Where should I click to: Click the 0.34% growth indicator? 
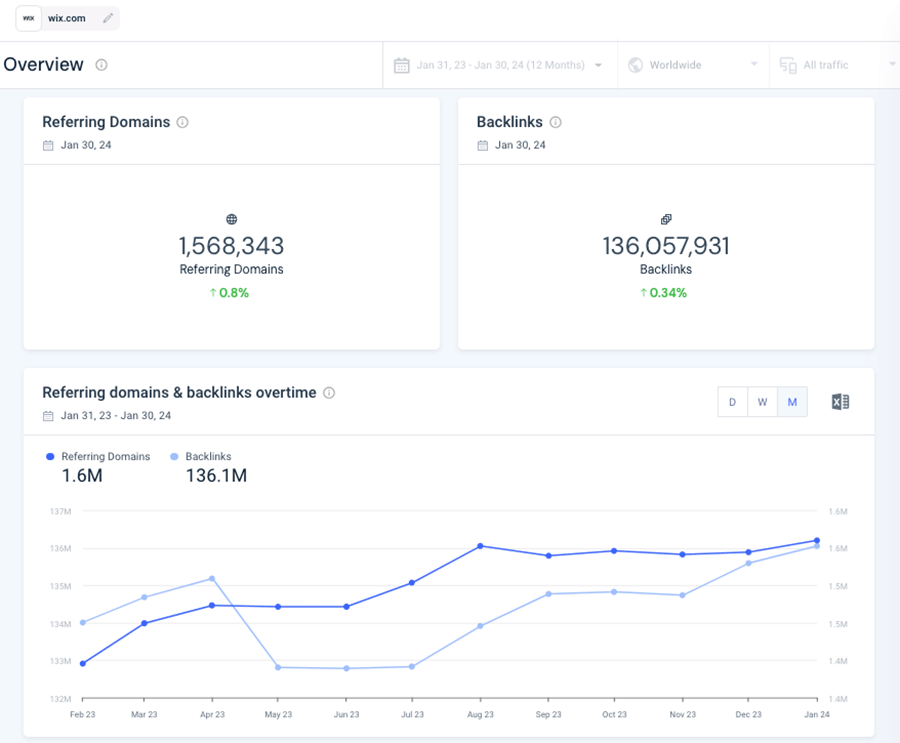(664, 293)
